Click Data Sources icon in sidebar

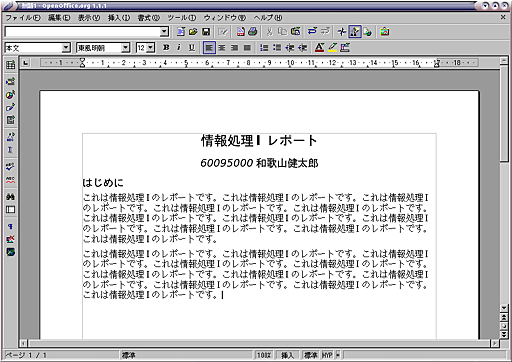pos(10,209)
